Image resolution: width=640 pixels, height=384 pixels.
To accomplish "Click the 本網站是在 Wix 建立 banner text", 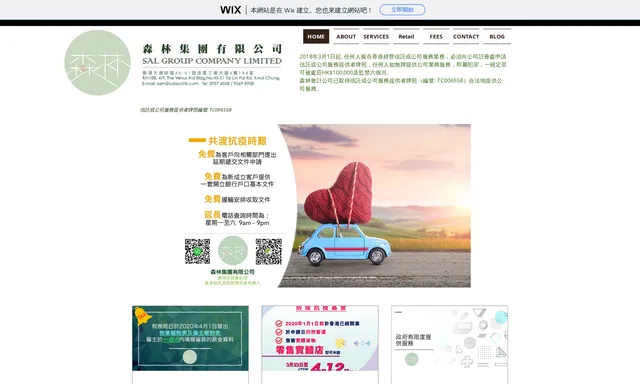I will [x=310, y=10].
